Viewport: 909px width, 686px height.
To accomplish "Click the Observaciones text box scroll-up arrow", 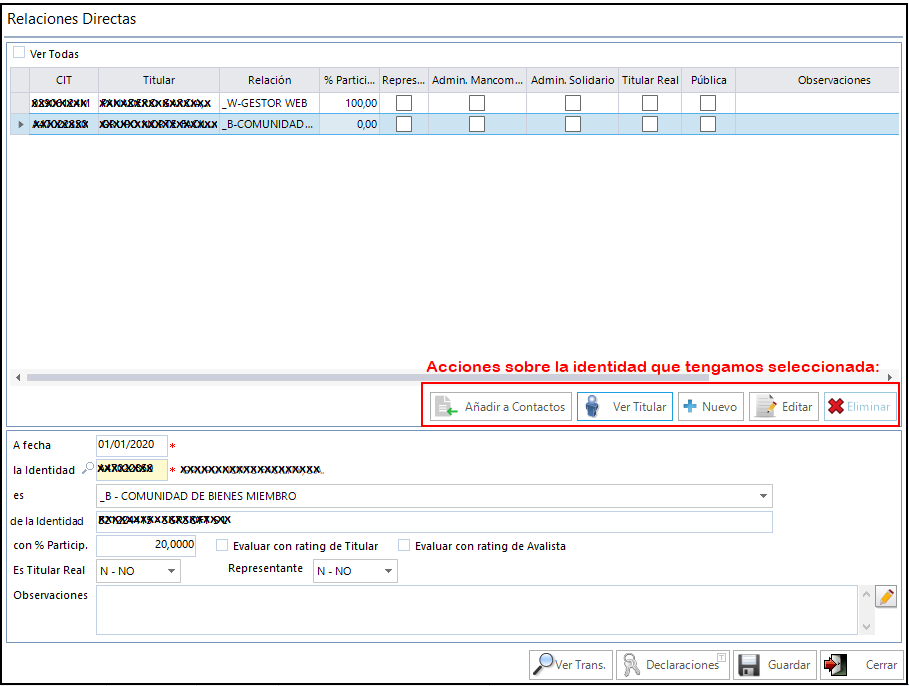I will tap(866, 594).
